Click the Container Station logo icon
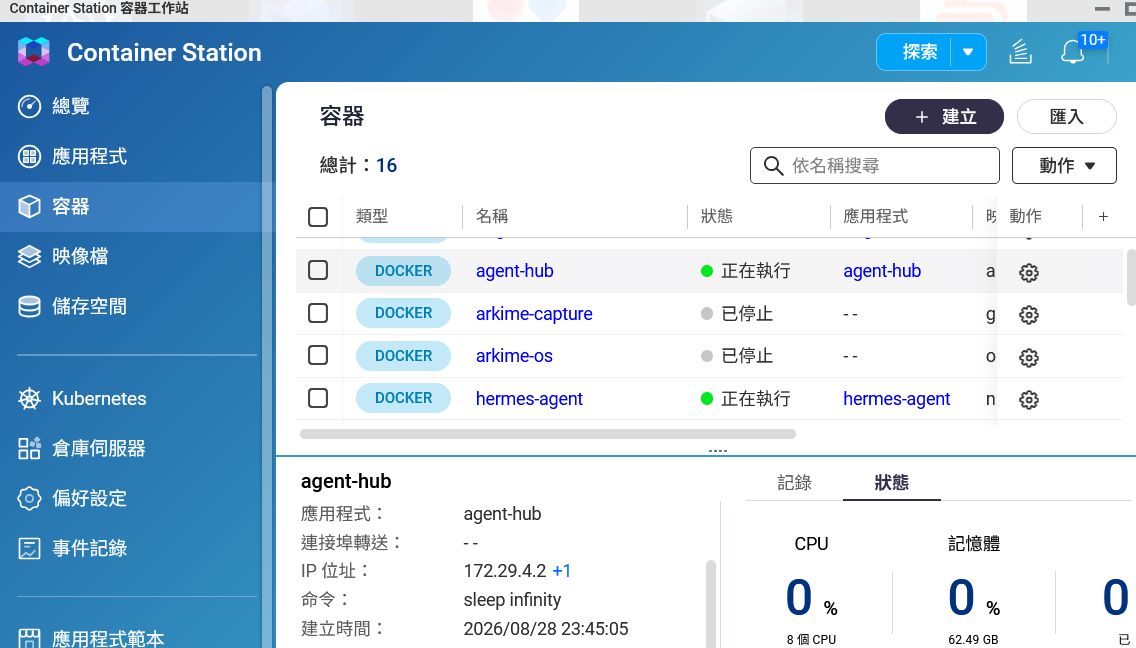 (x=33, y=52)
